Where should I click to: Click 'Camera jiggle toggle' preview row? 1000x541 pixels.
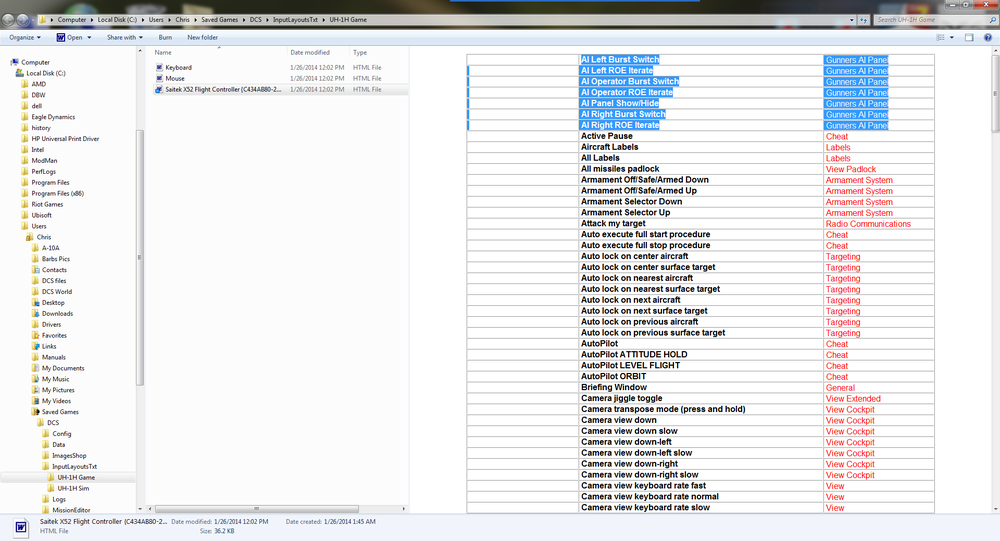coord(700,398)
